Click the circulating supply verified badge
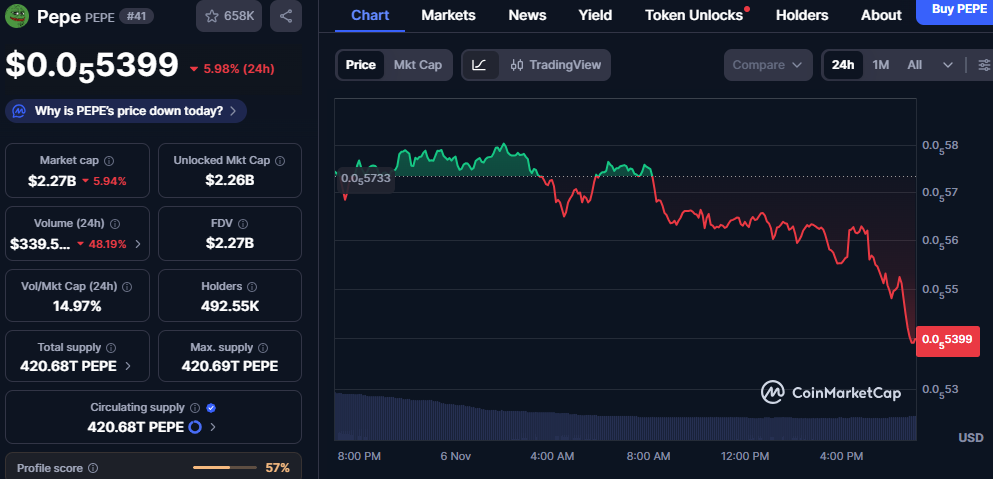The height and width of the screenshot is (479, 993). click(x=211, y=408)
